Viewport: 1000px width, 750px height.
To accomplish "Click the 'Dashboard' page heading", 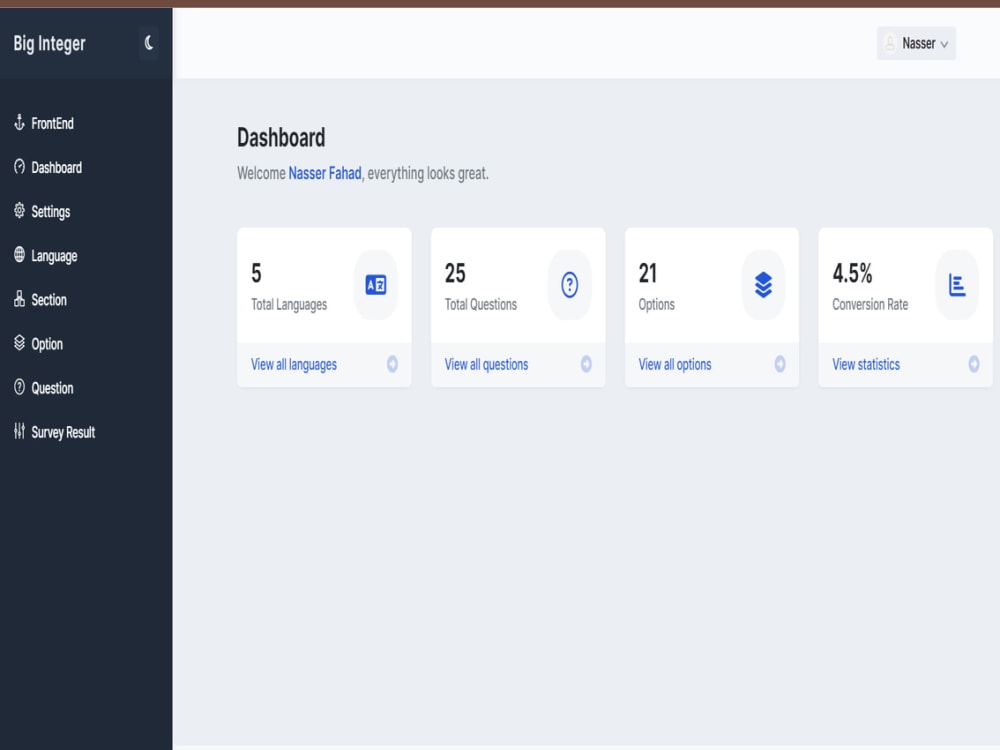I will (x=281, y=138).
